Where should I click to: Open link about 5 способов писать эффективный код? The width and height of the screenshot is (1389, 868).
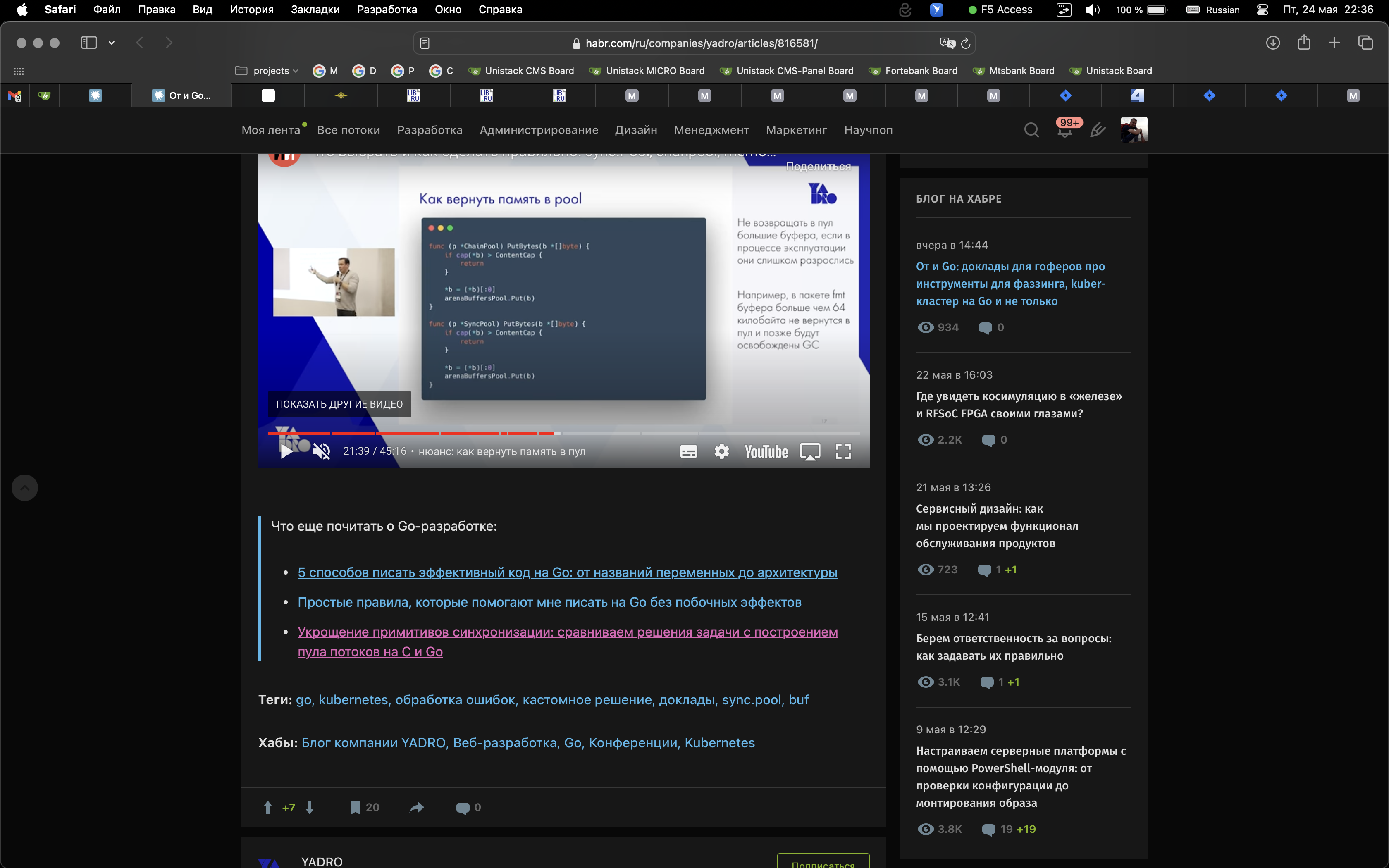(567, 572)
